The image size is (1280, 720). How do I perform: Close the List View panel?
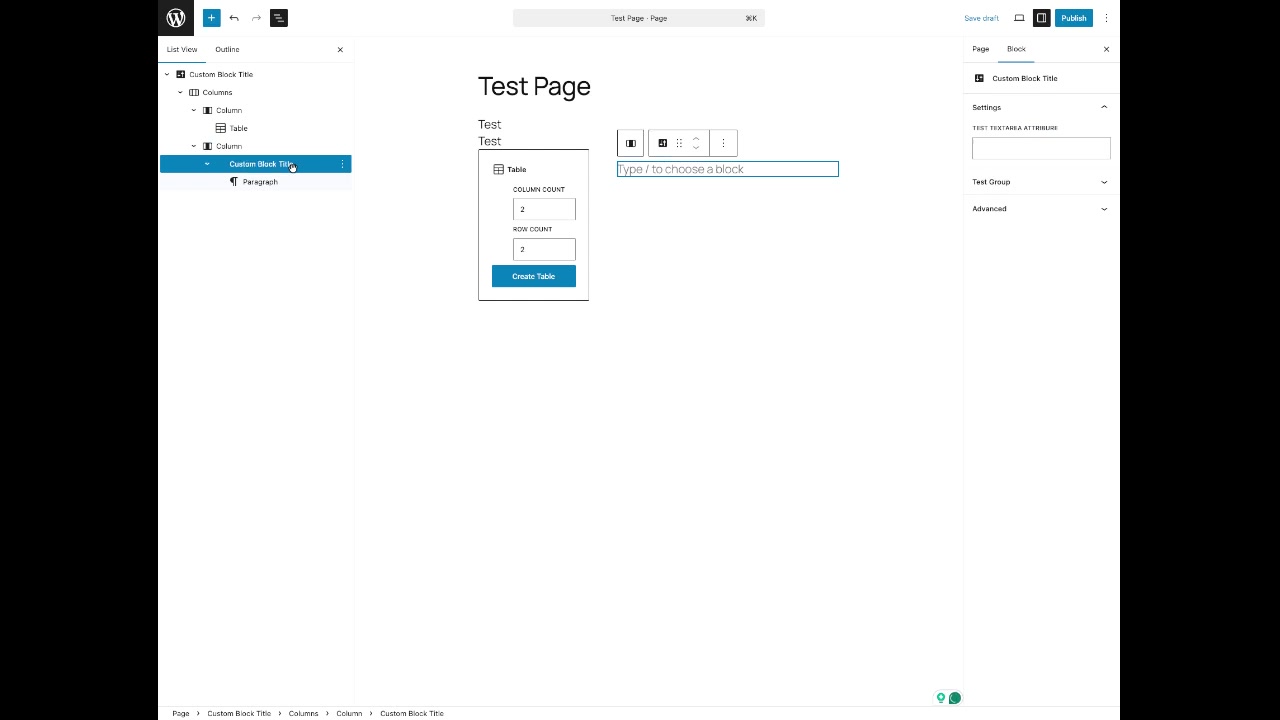pos(340,49)
